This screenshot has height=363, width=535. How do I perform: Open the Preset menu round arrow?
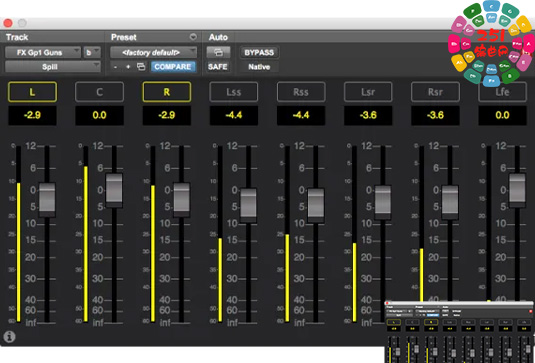coord(193,37)
